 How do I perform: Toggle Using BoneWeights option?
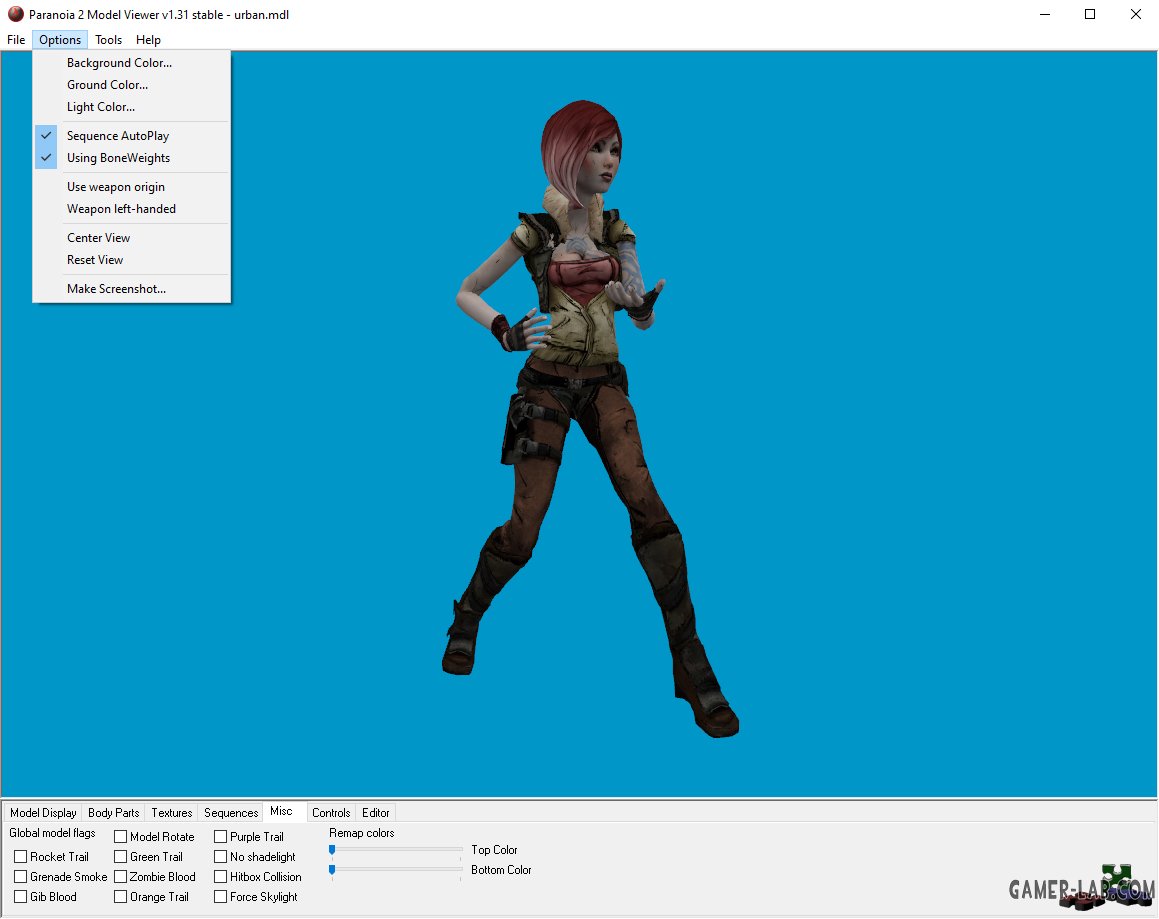click(x=132, y=158)
